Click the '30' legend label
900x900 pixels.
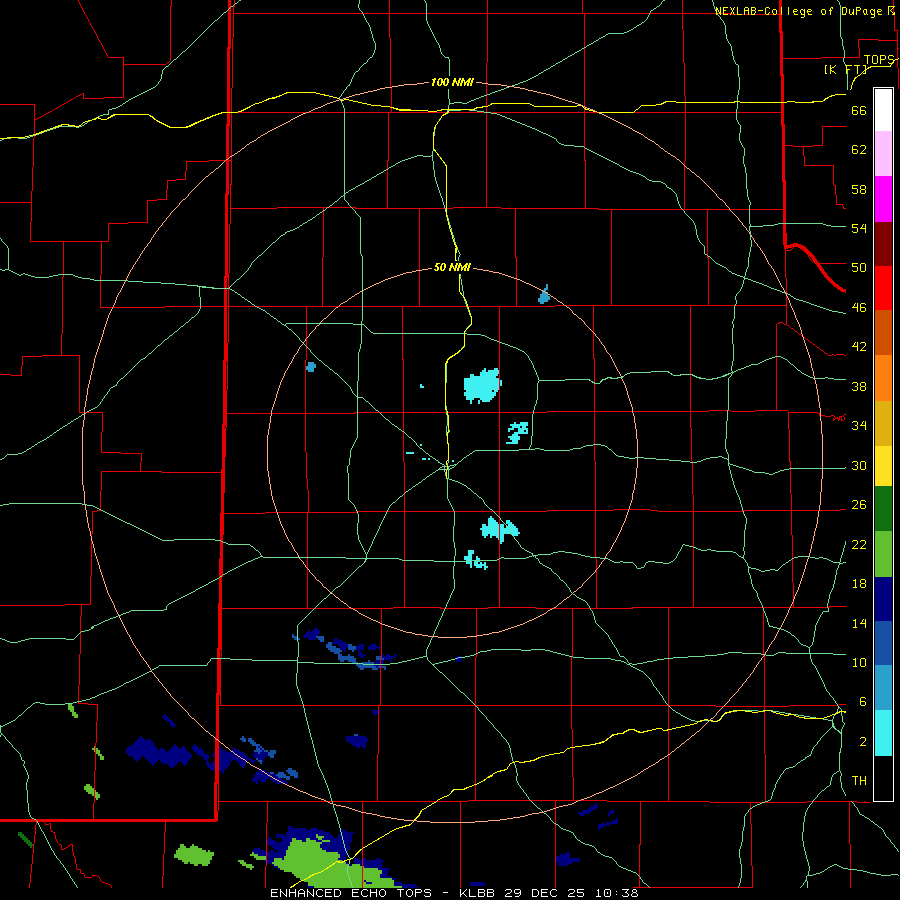pyautogui.click(x=859, y=465)
